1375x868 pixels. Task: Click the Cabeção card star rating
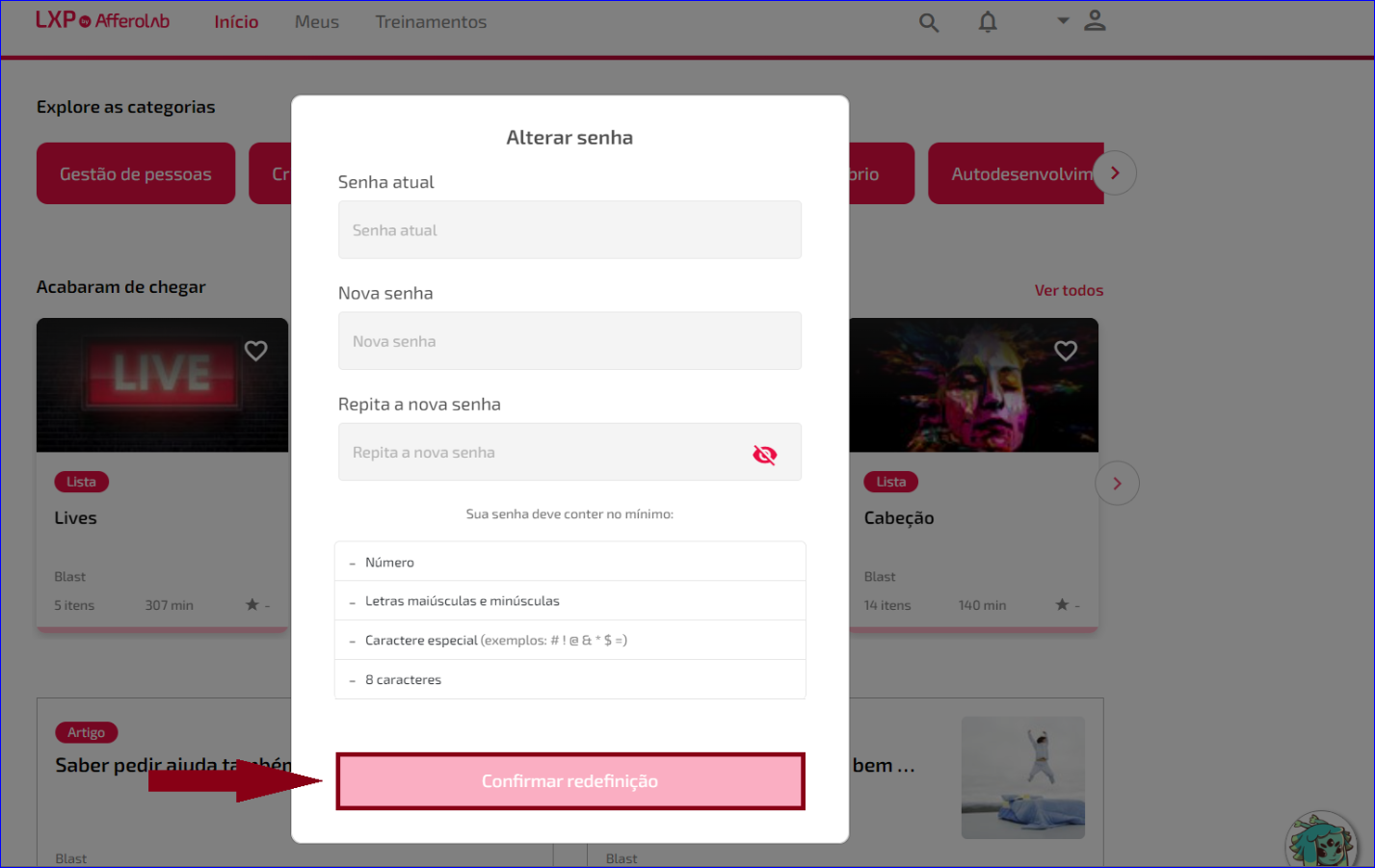(1067, 605)
